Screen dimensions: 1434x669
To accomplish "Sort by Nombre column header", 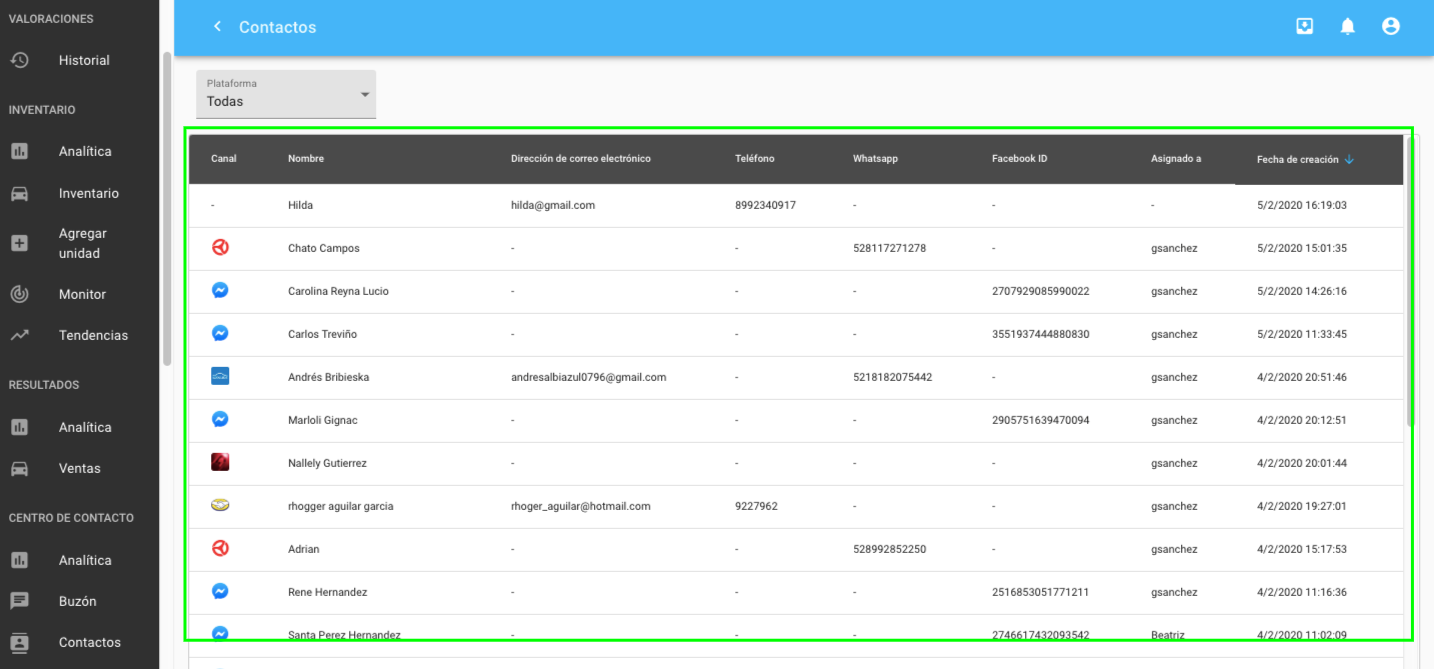I will (306, 159).
